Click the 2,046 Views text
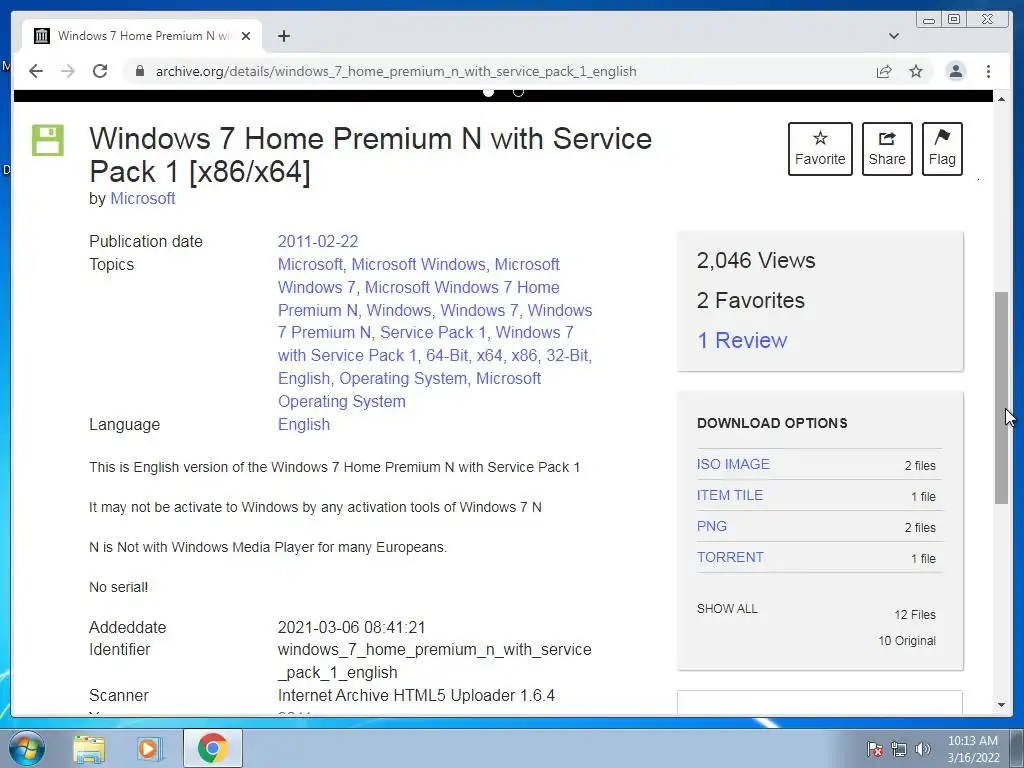Screen dimensions: 1024x768 (756, 261)
